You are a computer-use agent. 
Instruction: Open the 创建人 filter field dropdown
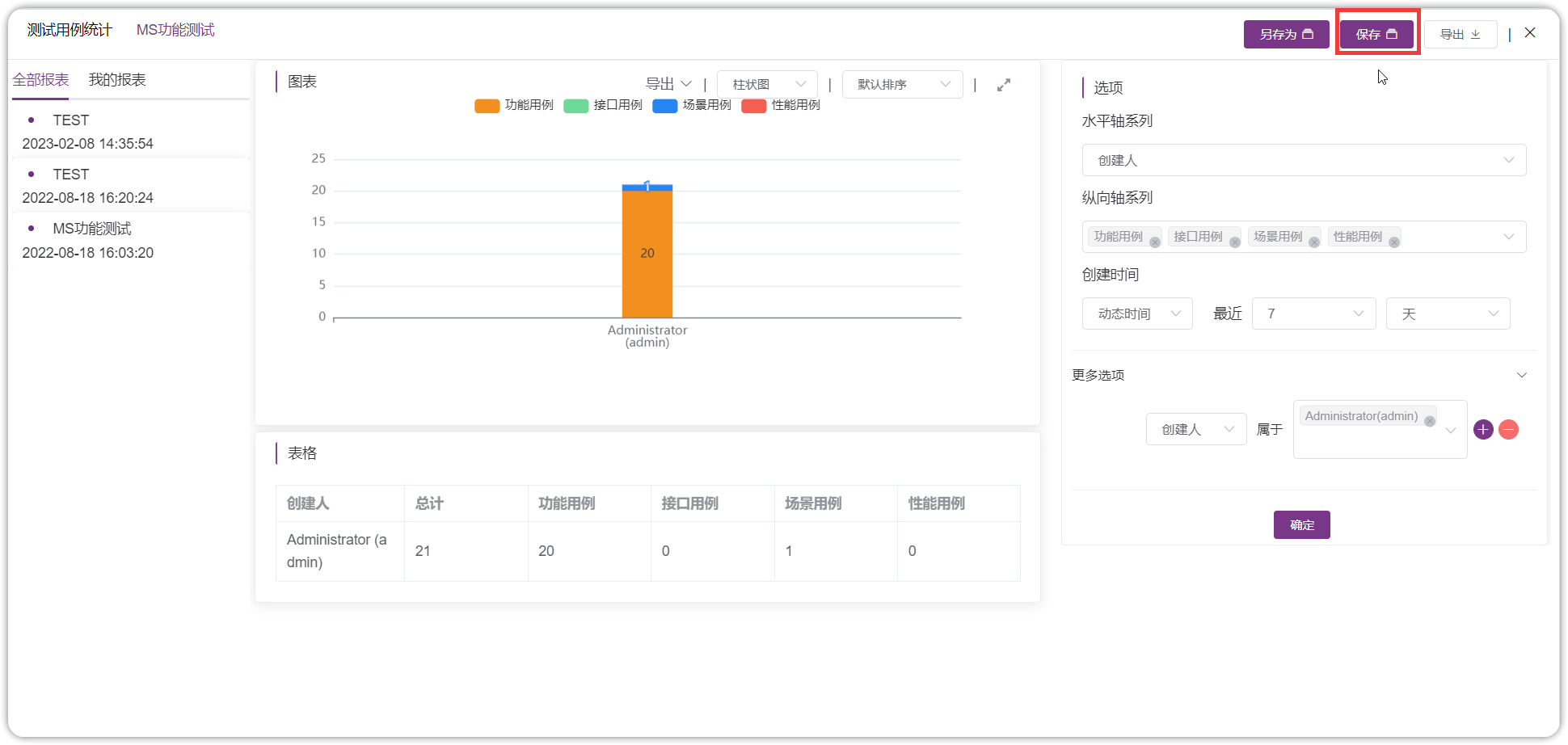[1196, 429]
